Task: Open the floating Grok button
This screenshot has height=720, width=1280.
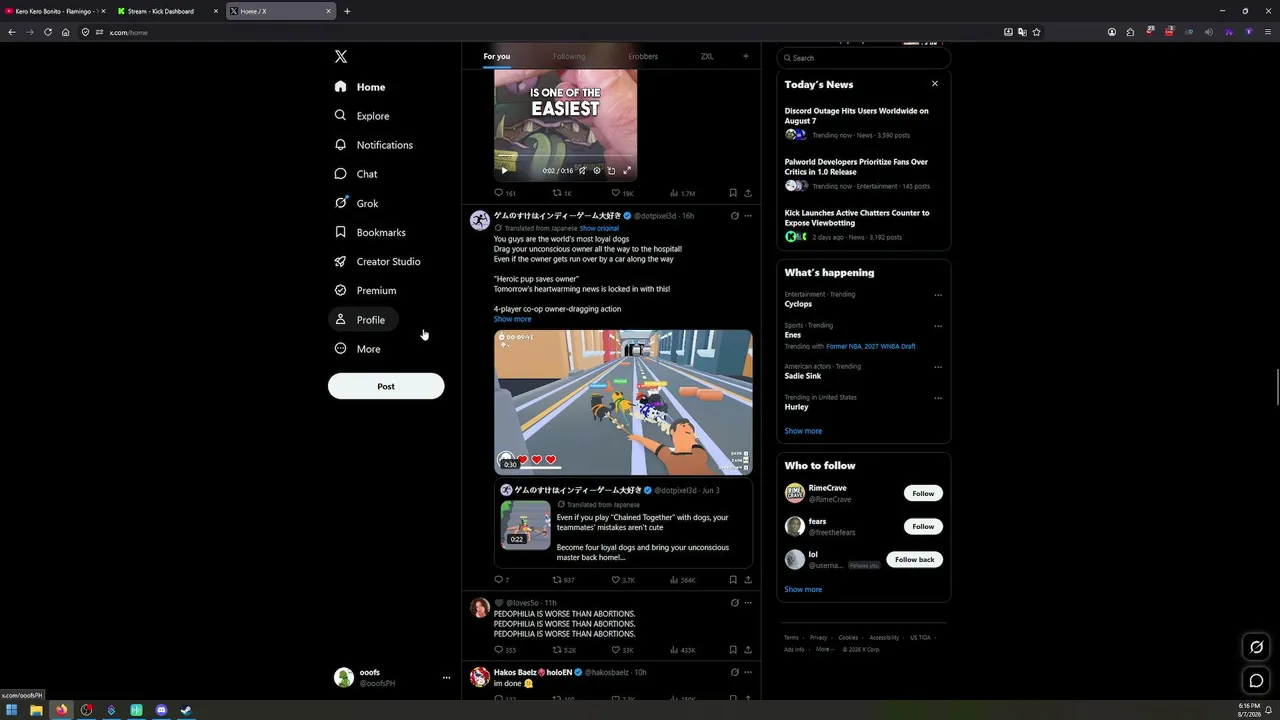Action: tap(1257, 647)
